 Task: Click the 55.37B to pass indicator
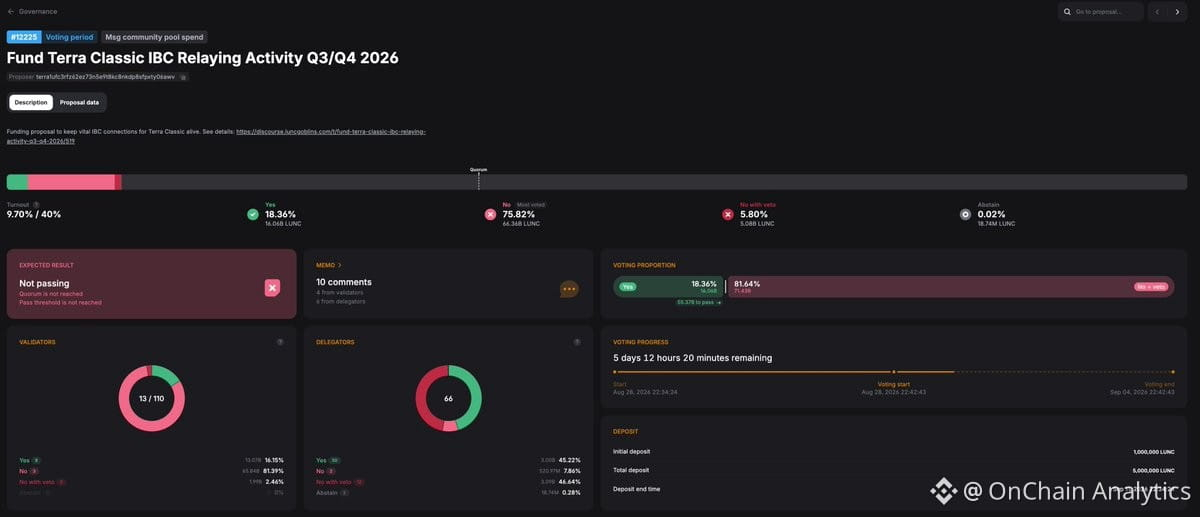[x=699, y=301]
